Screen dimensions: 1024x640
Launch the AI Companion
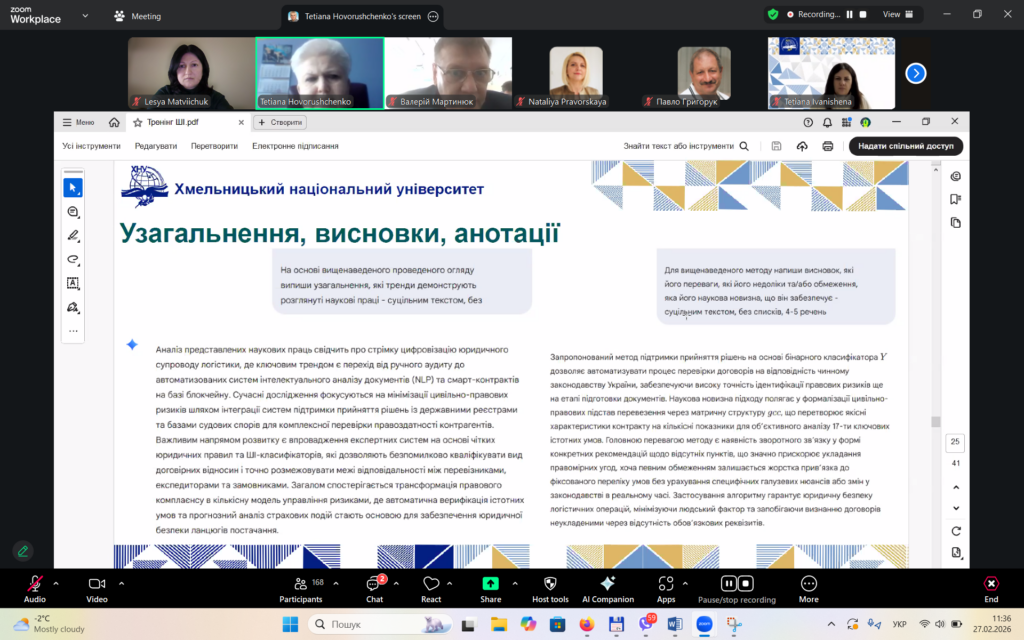click(608, 584)
